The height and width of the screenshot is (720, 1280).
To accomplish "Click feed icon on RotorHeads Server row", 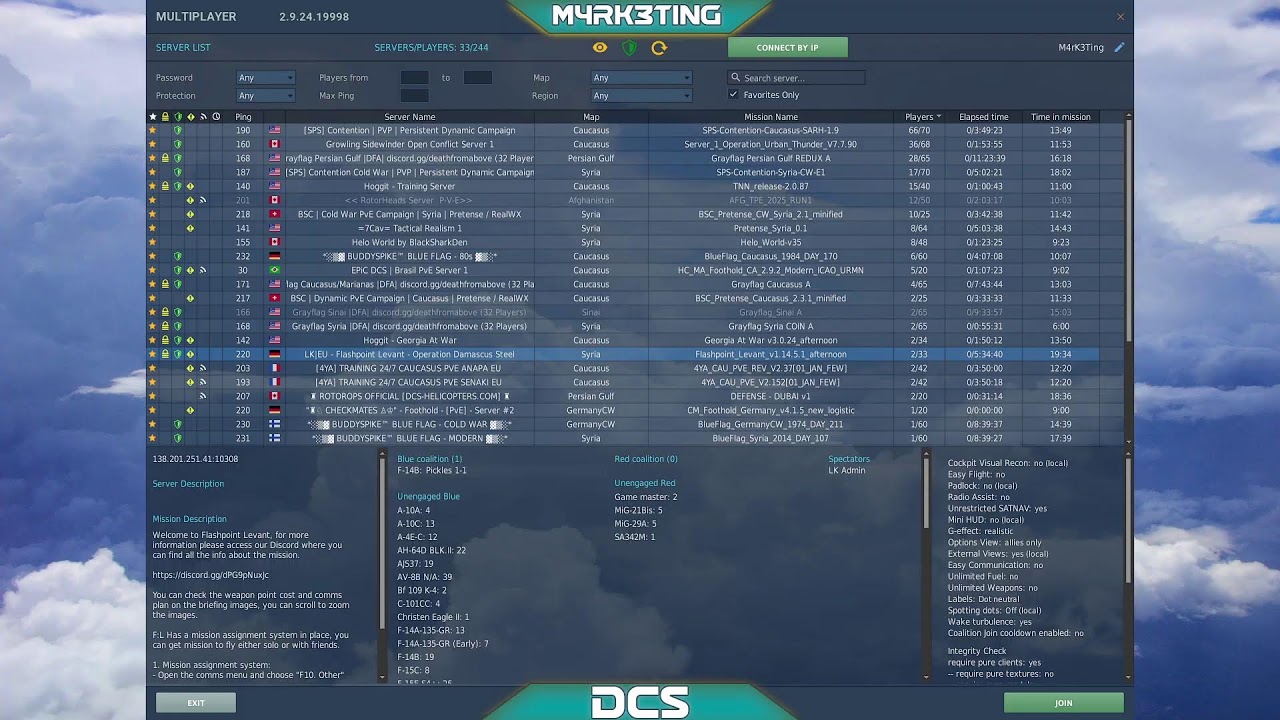I will pos(203,200).
